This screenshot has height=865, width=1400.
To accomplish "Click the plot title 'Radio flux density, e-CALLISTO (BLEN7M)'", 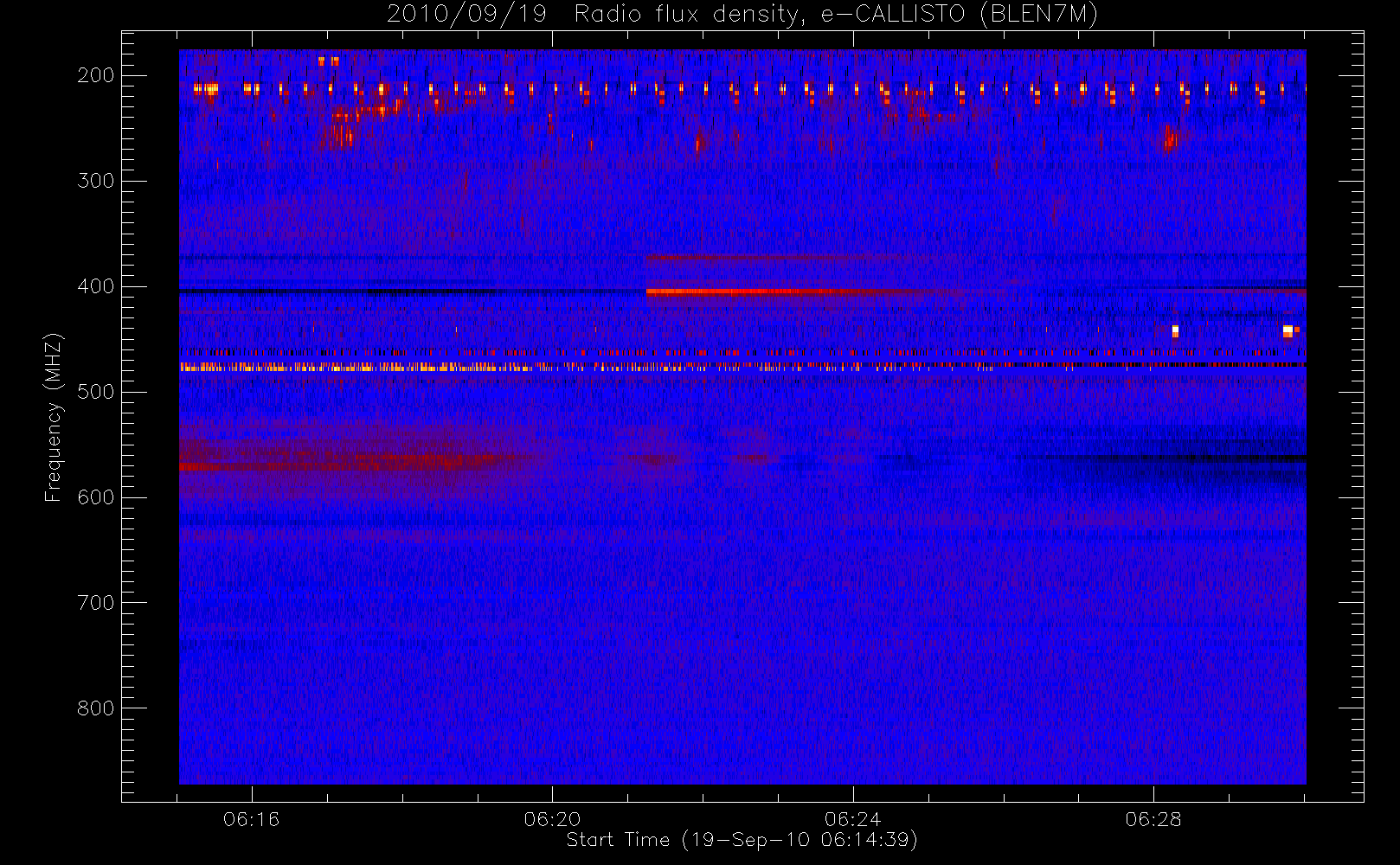I will [836, 15].
